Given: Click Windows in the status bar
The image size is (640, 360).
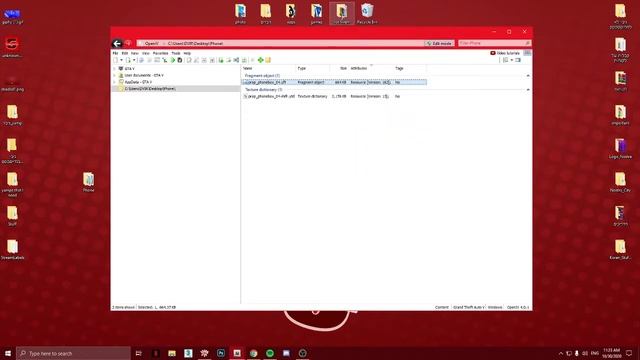Looking at the screenshot, I should point(495,307).
